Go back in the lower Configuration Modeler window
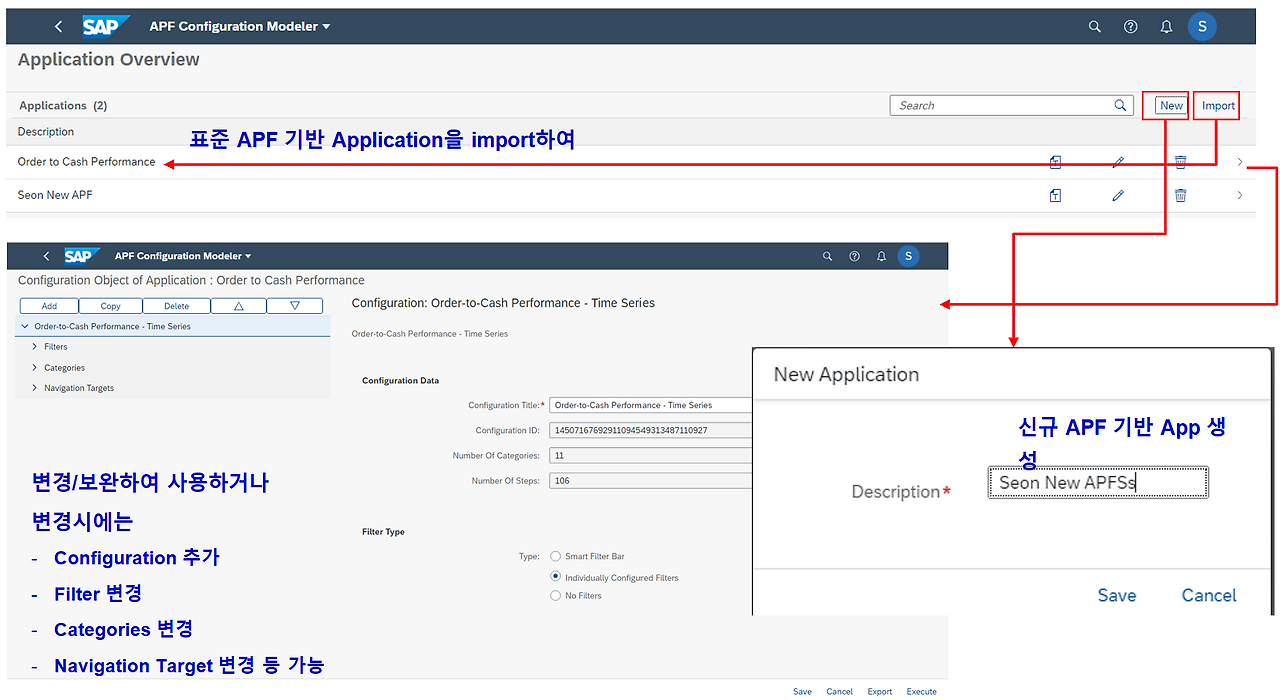This screenshot has height=700, width=1280. (x=46, y=256)
